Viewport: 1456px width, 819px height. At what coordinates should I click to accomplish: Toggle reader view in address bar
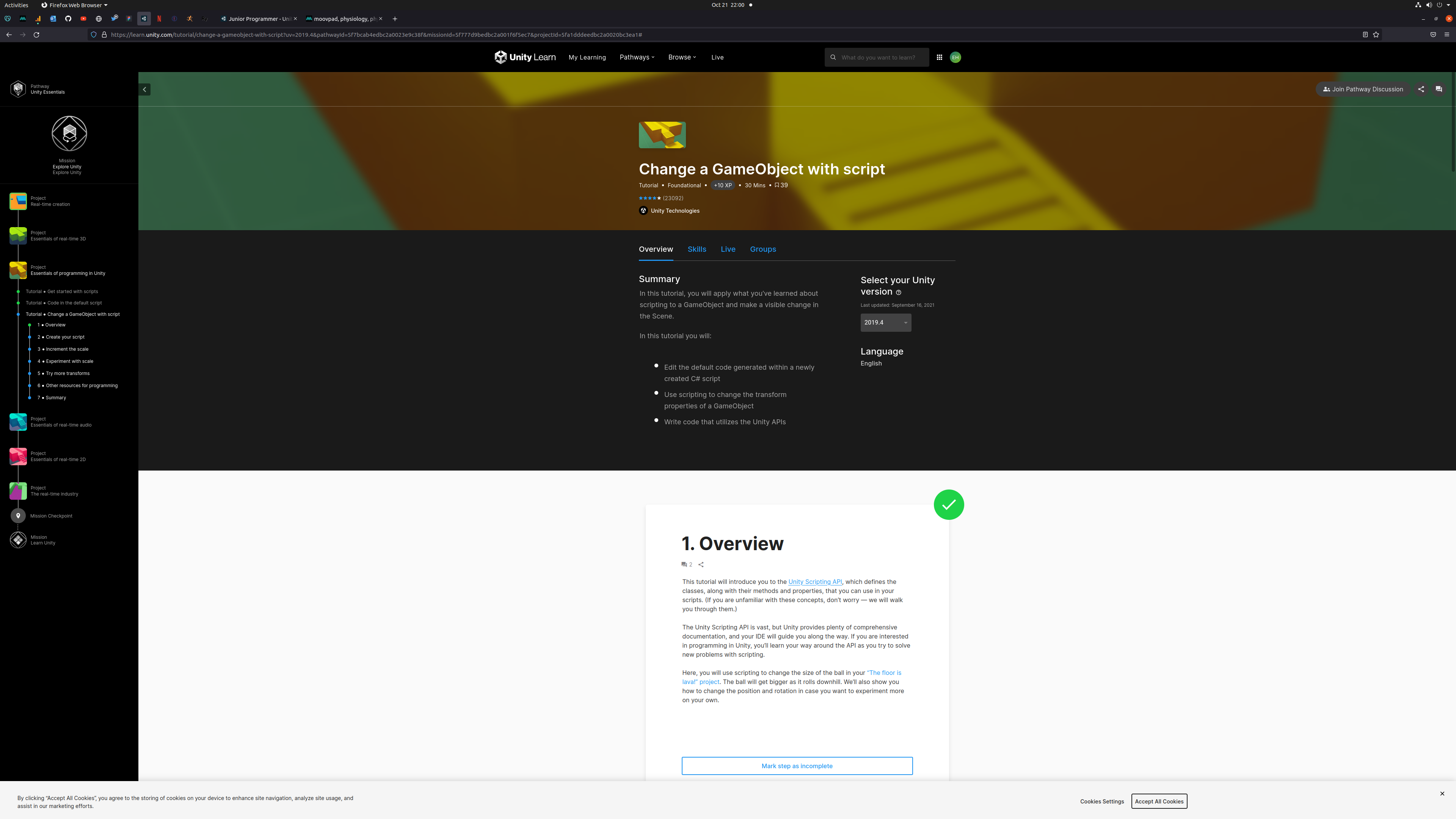tap(1365, 35)
